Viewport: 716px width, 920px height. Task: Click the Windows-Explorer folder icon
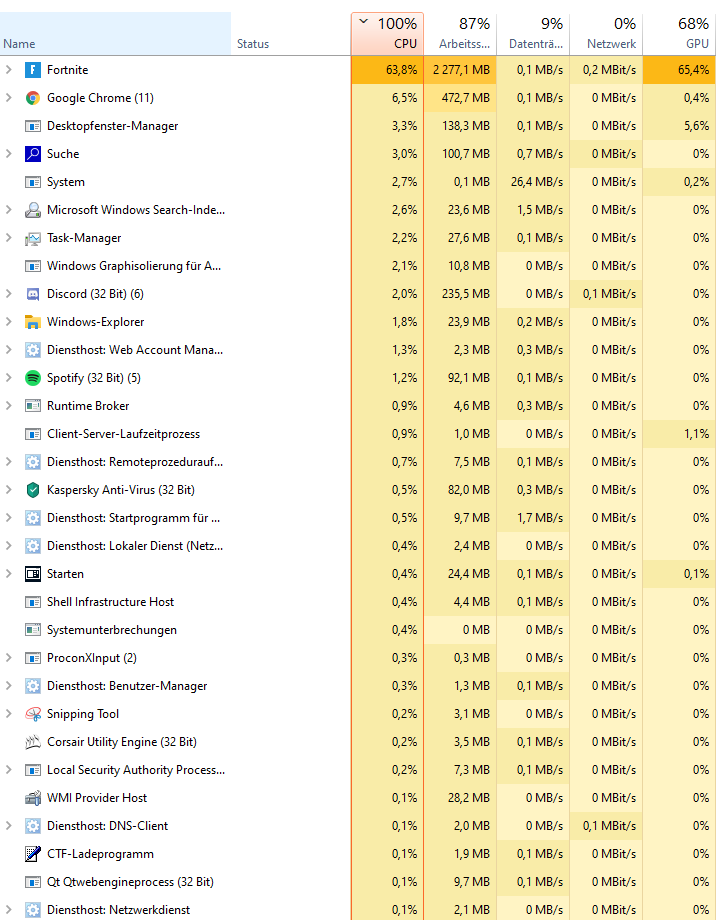[x=33, y=322]
